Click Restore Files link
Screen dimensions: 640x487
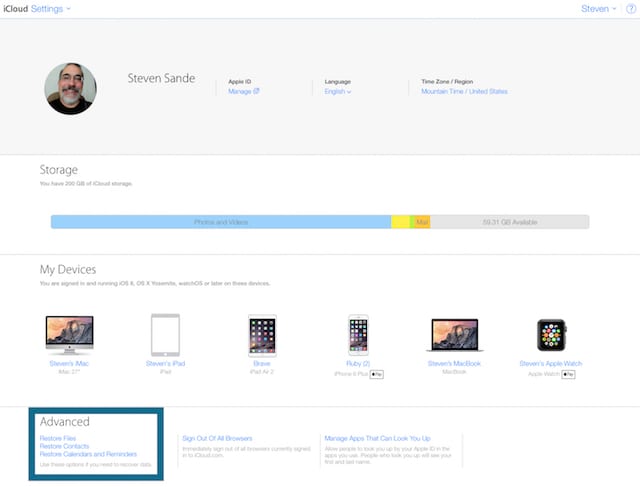(x=59, y=438)
